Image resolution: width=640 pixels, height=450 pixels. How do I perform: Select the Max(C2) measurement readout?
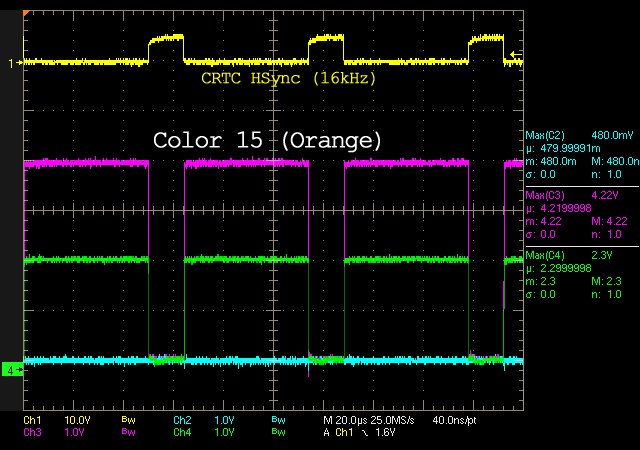coord(581,136)
